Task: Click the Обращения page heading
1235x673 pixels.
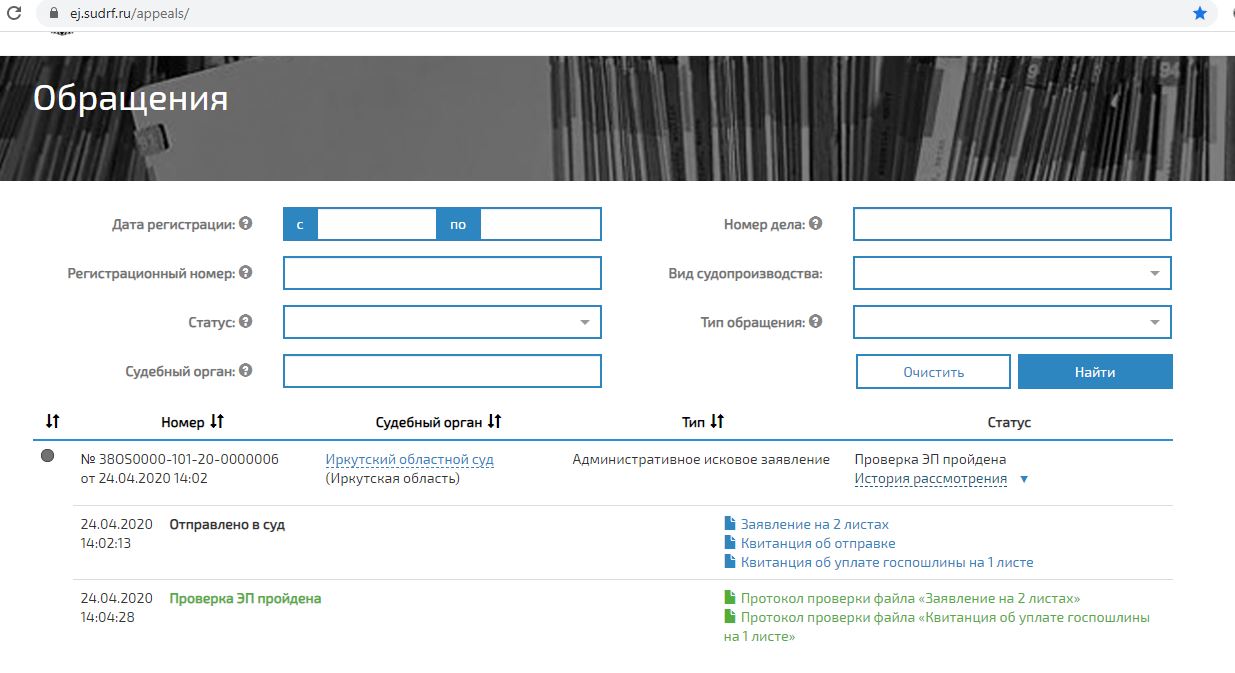Action: (x=131, y=98)
